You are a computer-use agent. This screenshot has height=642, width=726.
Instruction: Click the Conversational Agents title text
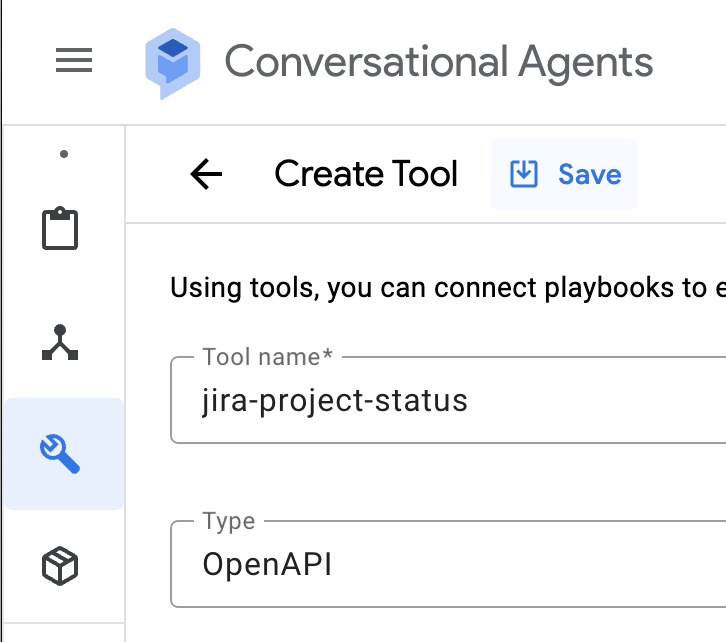point(438,62)
